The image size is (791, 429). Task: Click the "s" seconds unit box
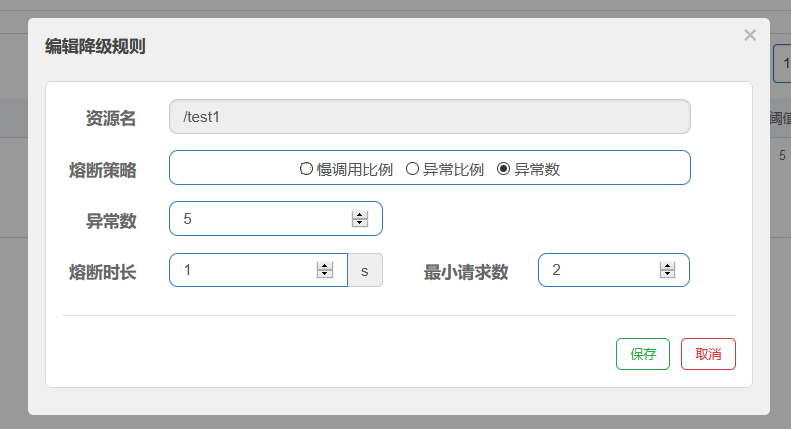(365, 270)
